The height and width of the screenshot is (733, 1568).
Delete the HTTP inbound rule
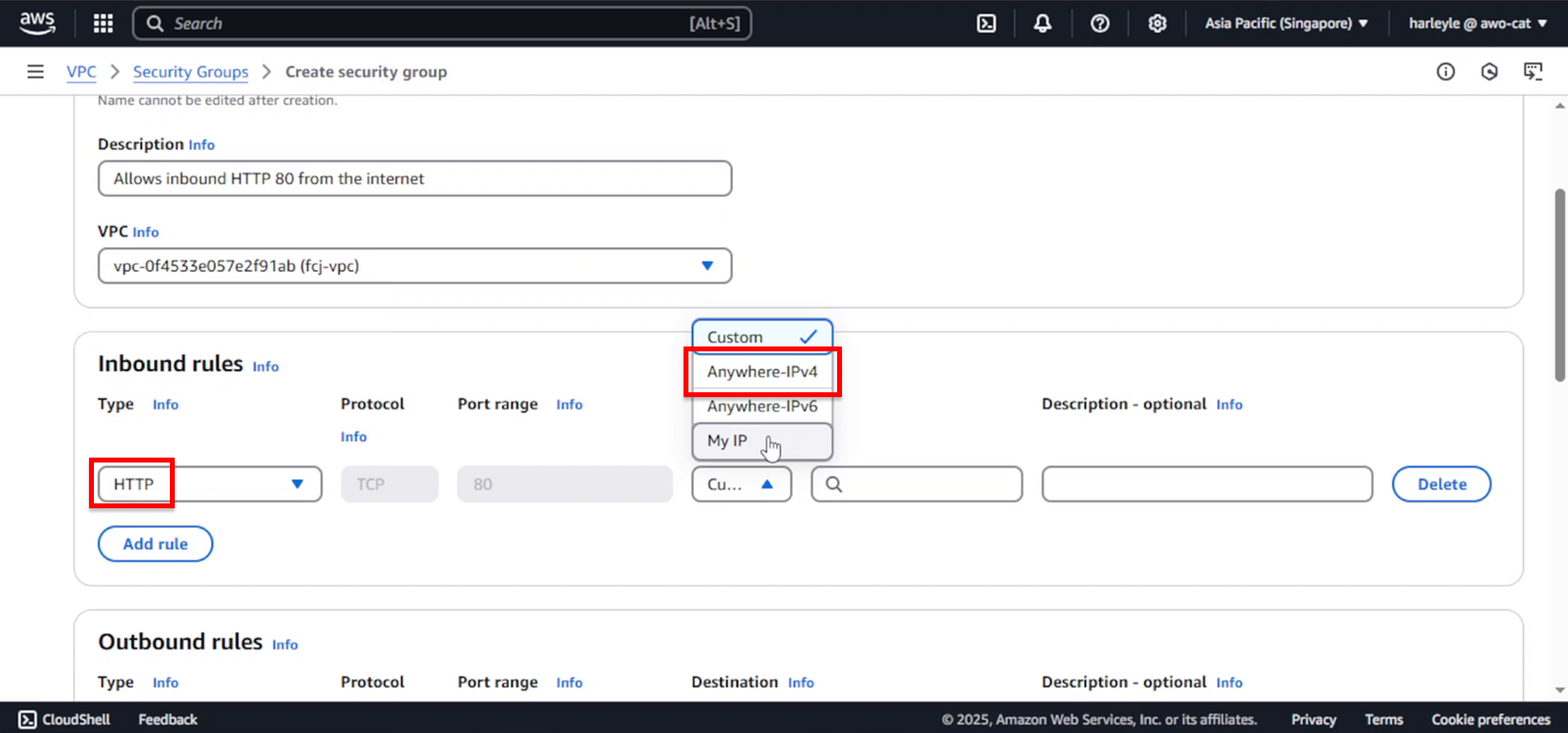[1441, 485]
